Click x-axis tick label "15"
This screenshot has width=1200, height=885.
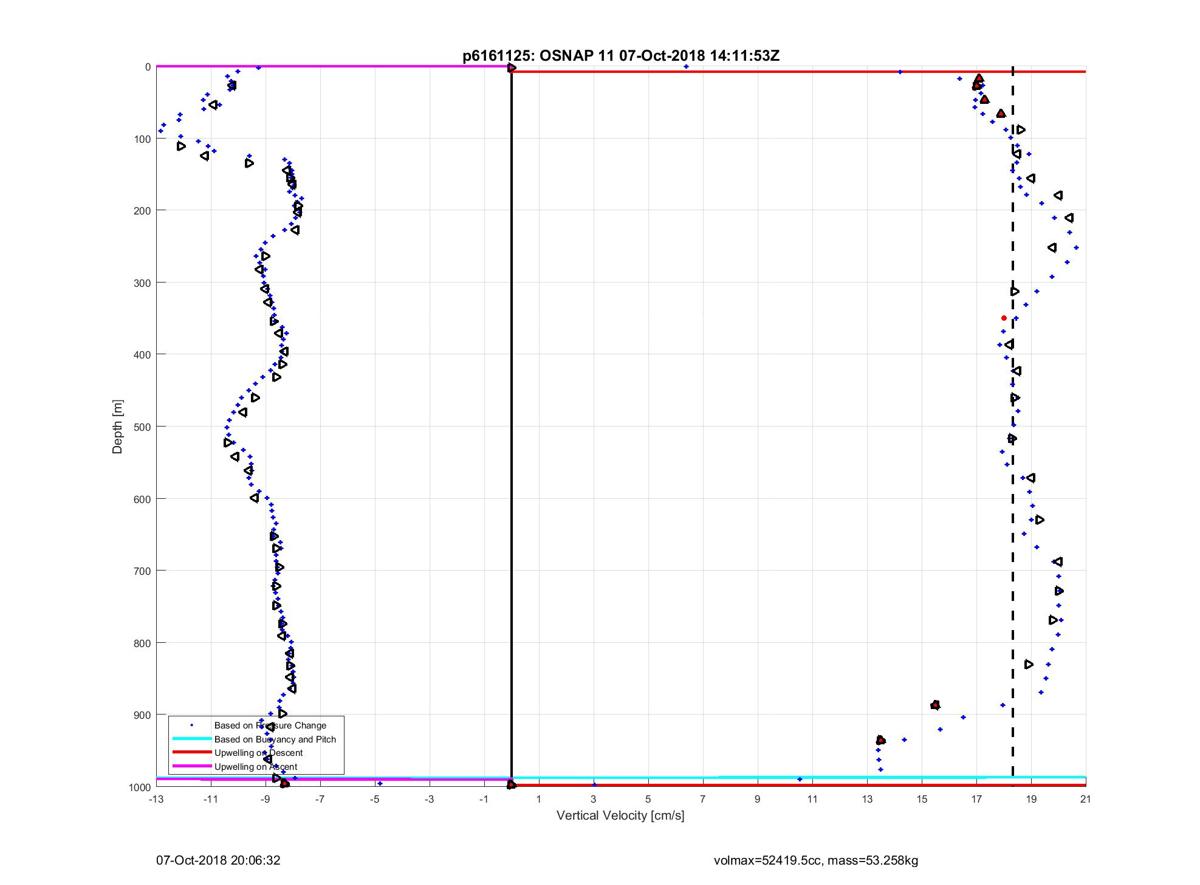[x=922, y=799]
